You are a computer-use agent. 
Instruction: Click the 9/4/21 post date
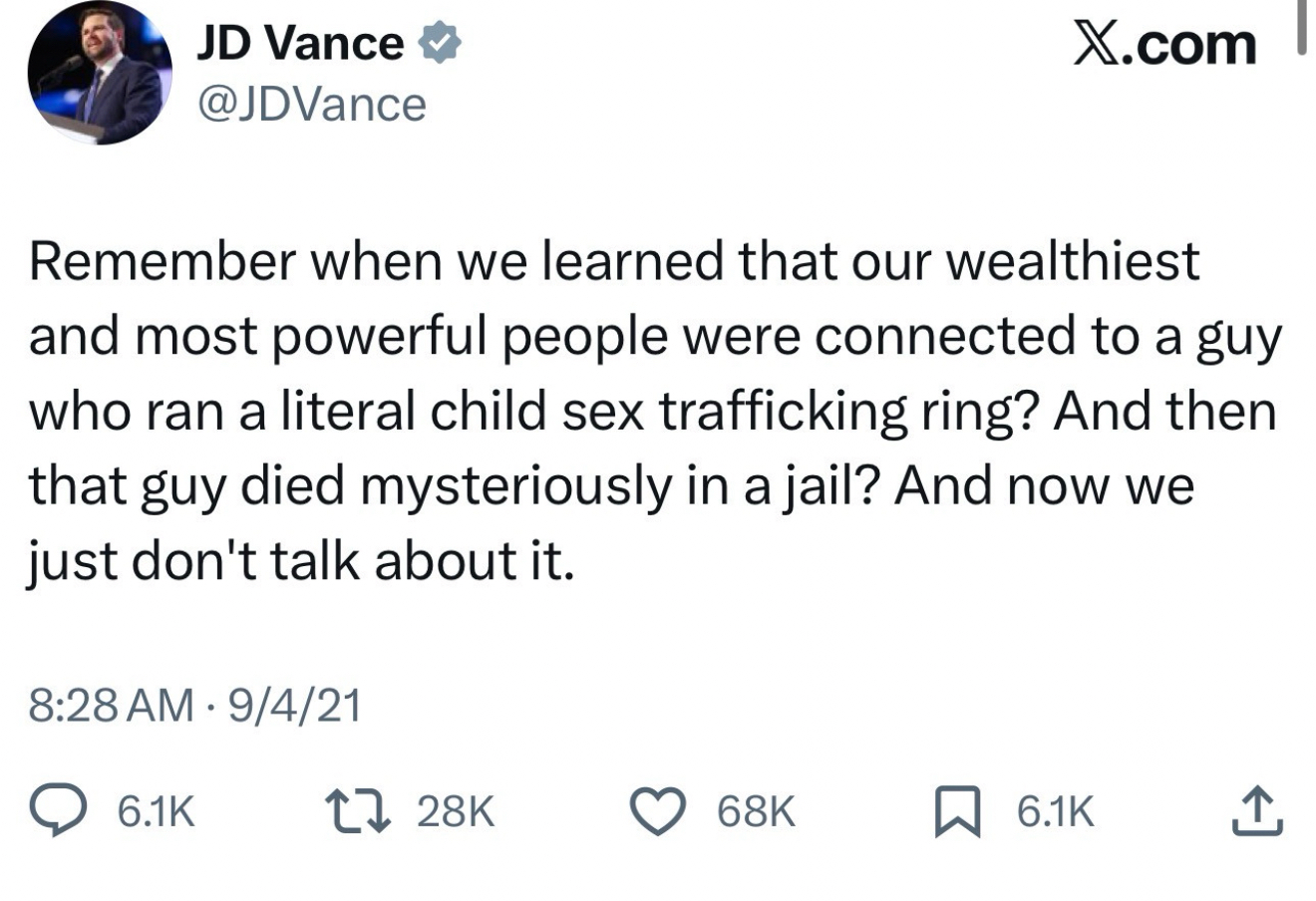(x=294, y=706)
